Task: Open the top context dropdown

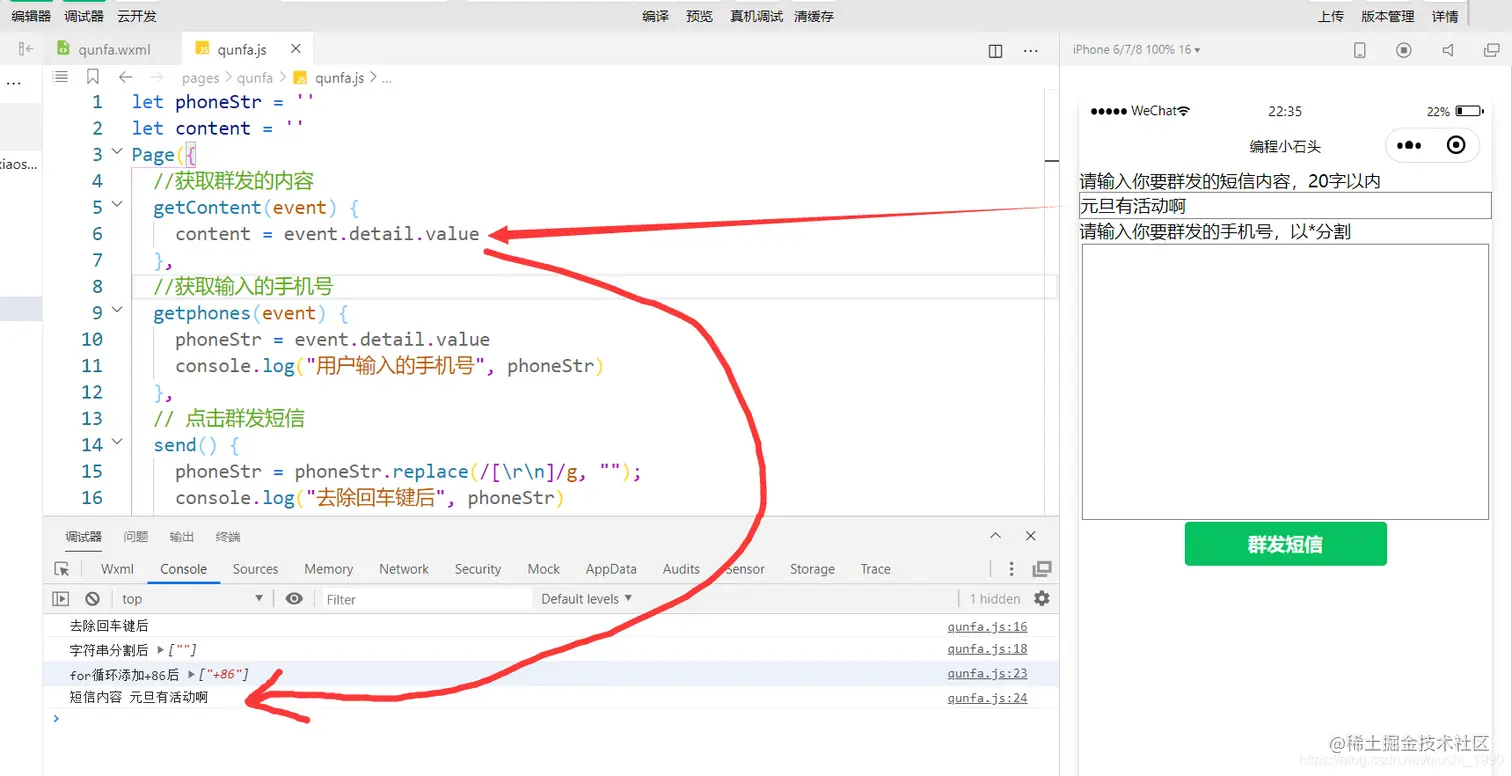Action: pos(192,599)
